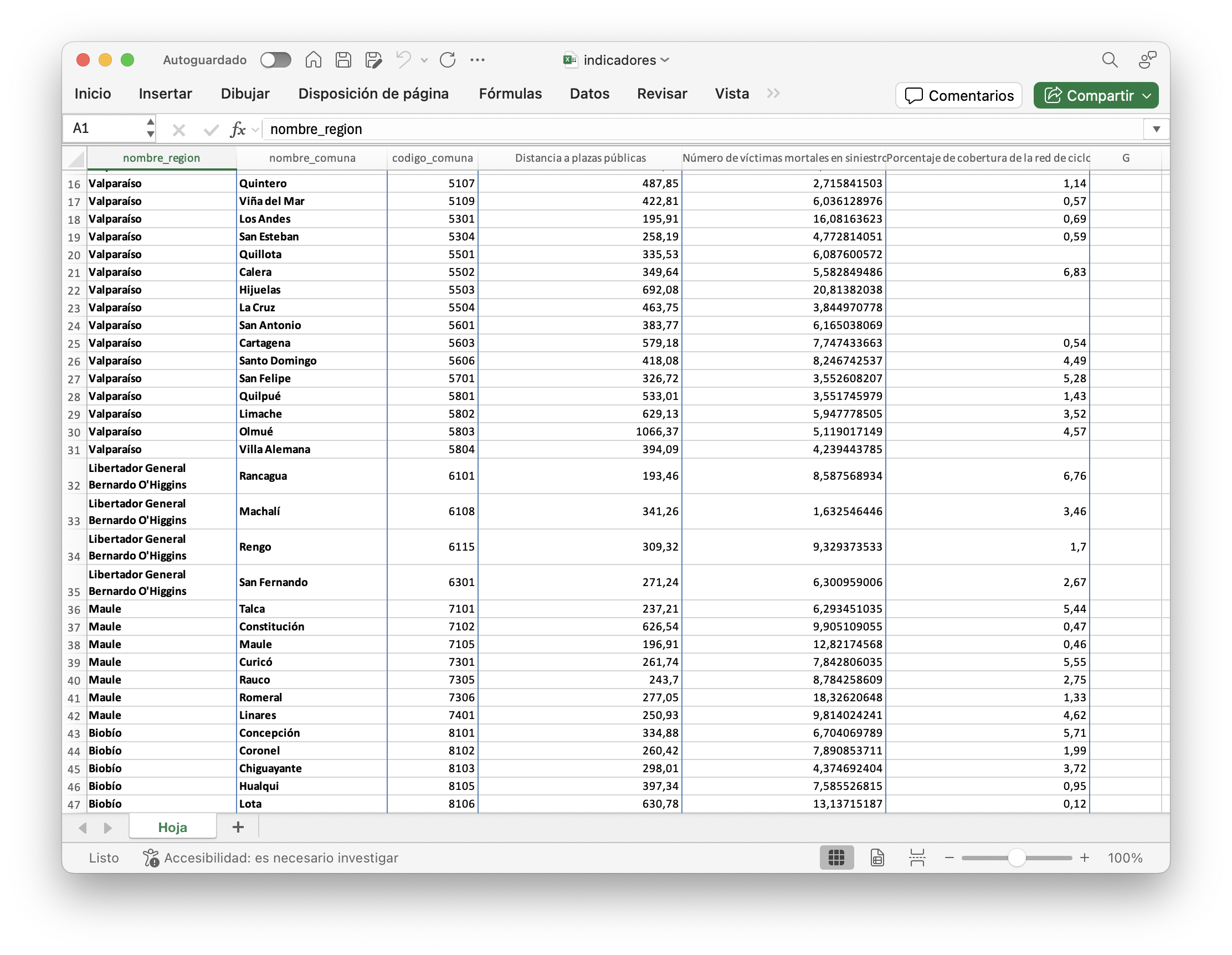Image resolution: width=1232 pixels, height=955 pixels.
Task: Click the Compartir button
Action: [1095, 95]
